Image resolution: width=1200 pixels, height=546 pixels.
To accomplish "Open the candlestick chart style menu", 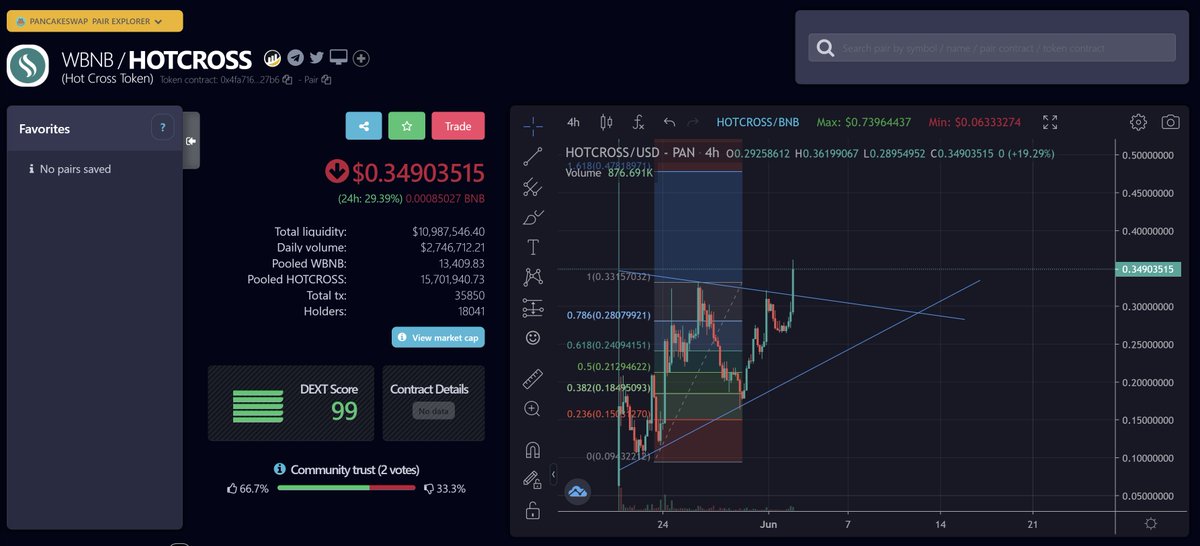I will [605, 122].
